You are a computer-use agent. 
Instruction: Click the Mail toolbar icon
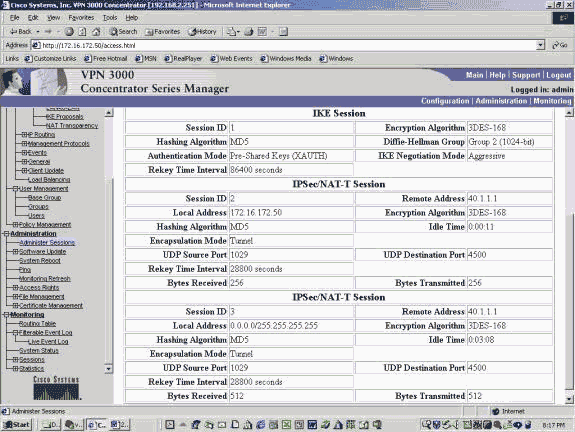[232, 32]
